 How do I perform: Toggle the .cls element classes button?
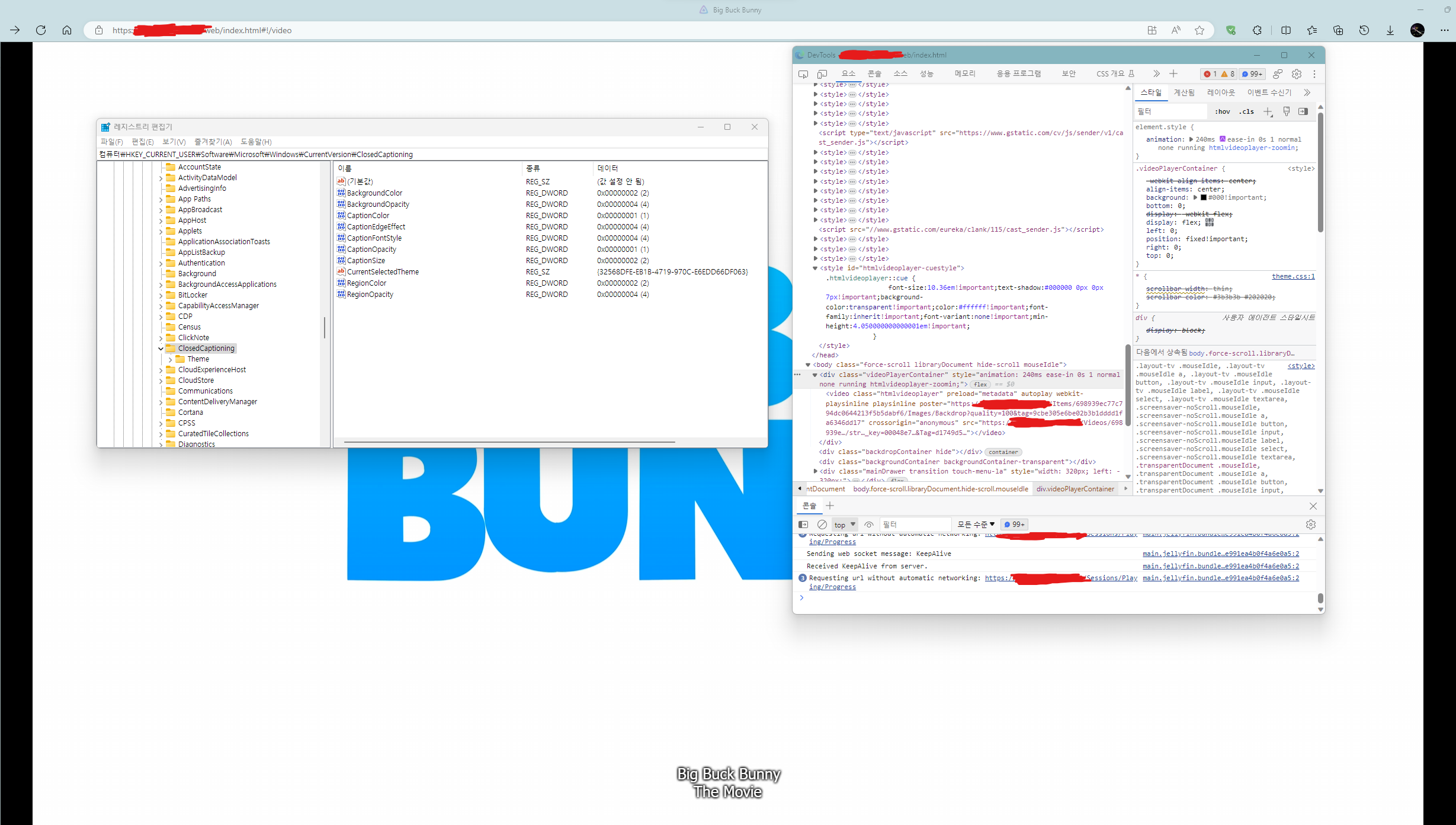(x=1247, y=111)
